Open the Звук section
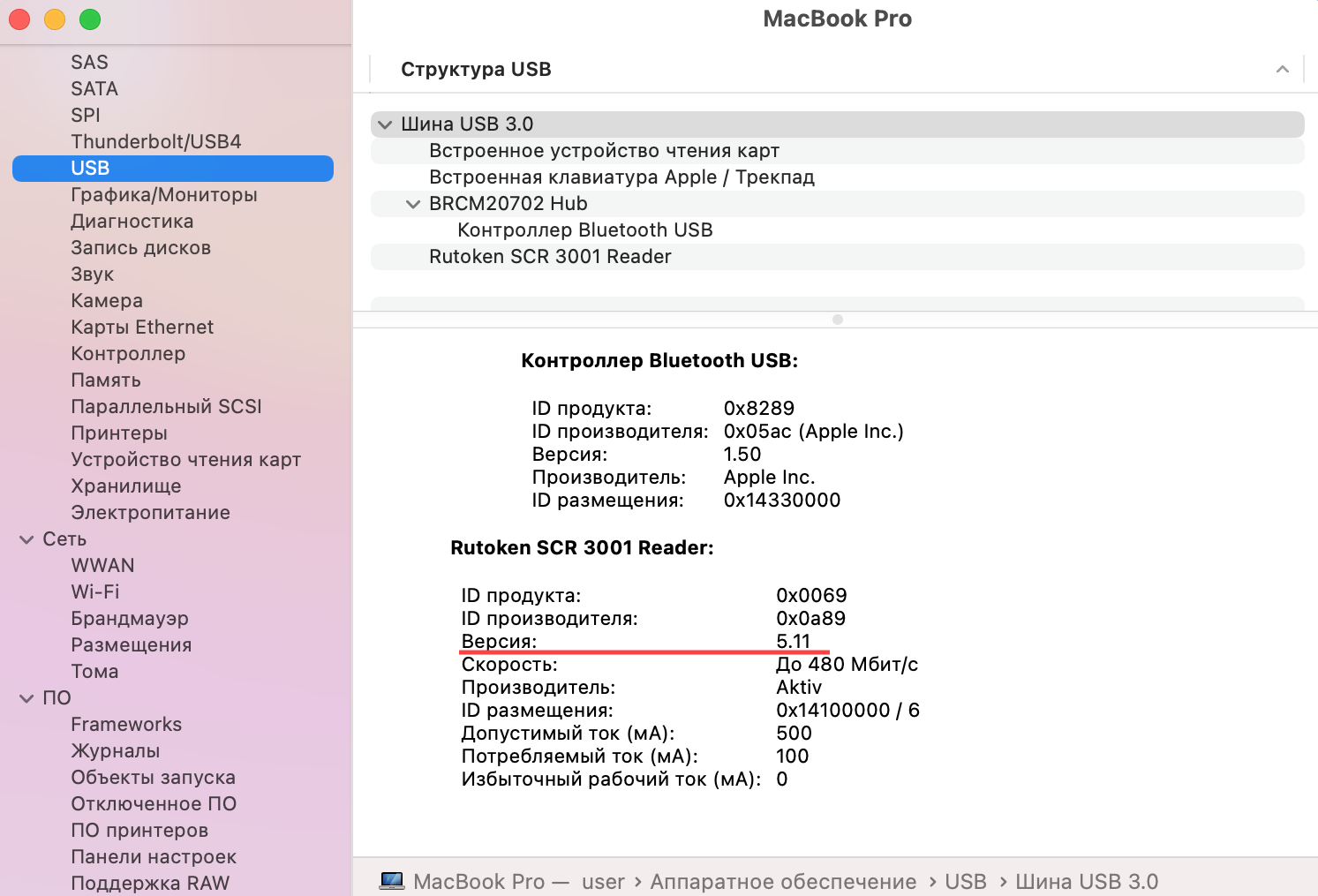Viewport: 1318px width, 896px height. tap(93, 274)
